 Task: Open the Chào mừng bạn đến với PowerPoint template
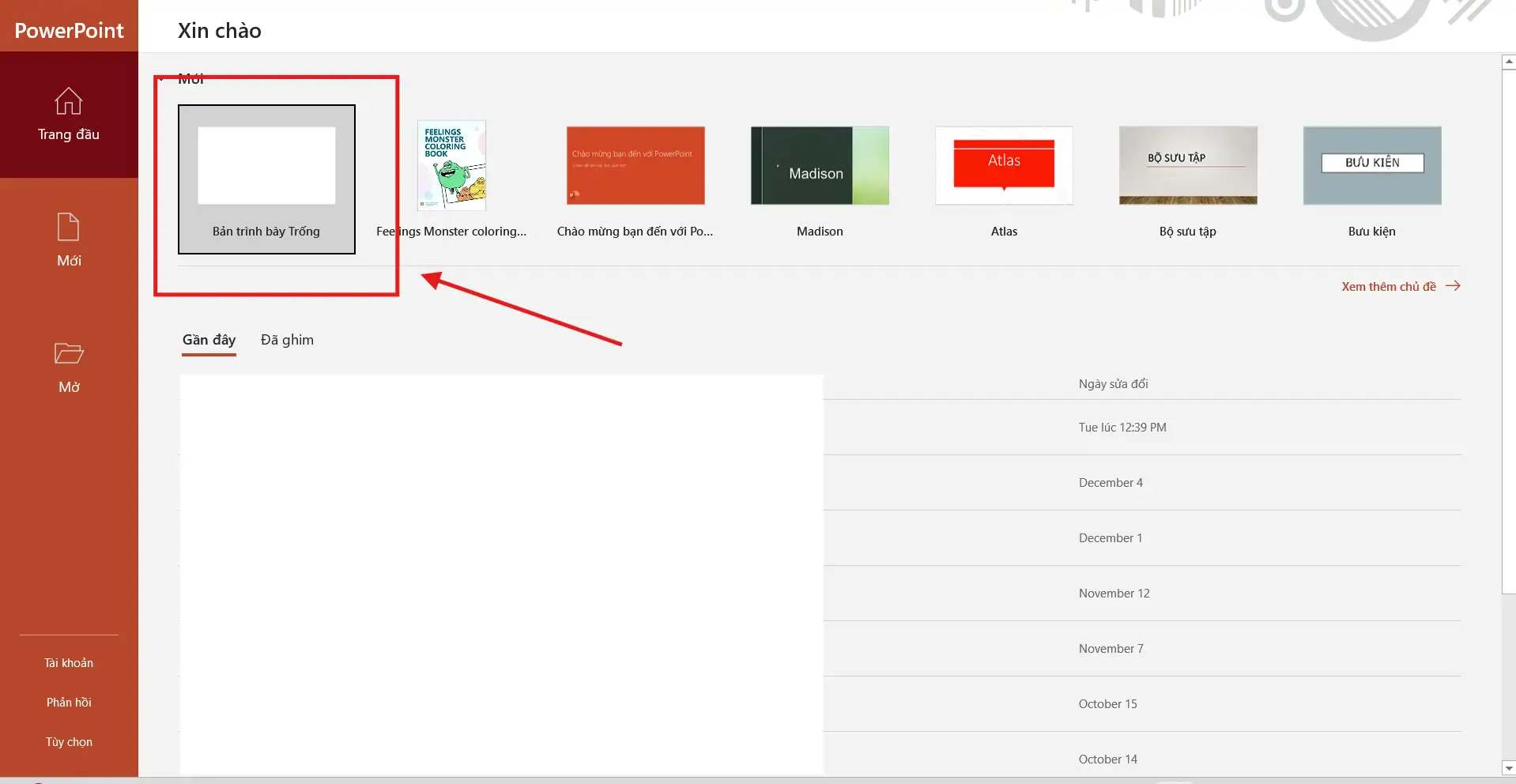[635, 179]
